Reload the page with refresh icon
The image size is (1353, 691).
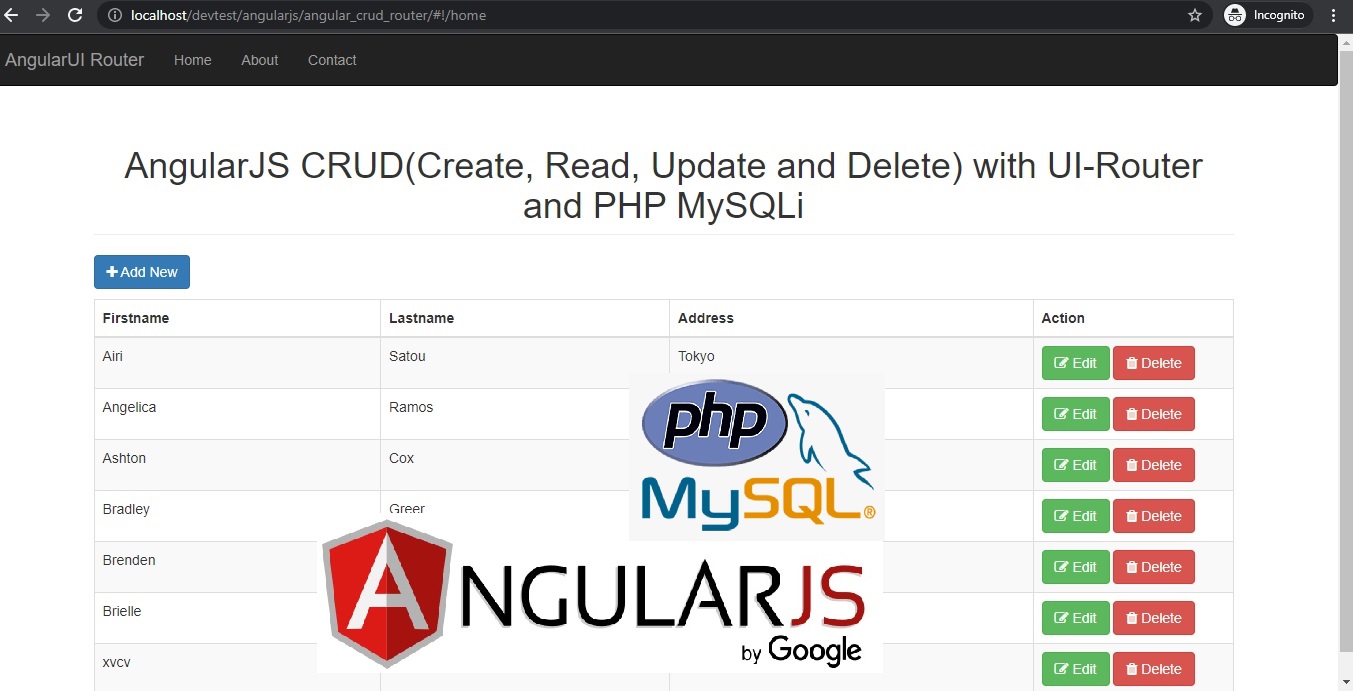pyautogui.click(x=75, y=15)
